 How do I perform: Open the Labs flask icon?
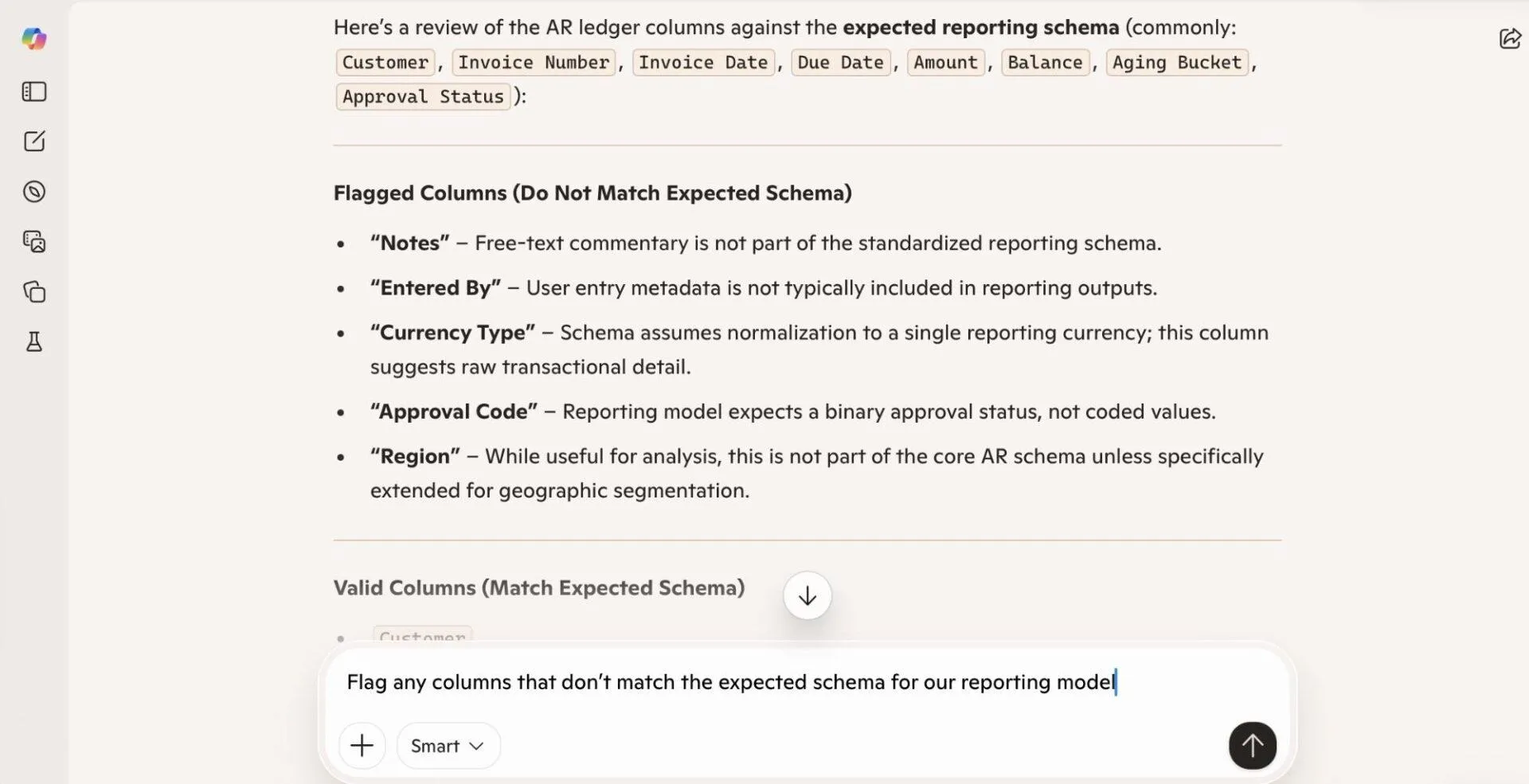tap(34, 342)
